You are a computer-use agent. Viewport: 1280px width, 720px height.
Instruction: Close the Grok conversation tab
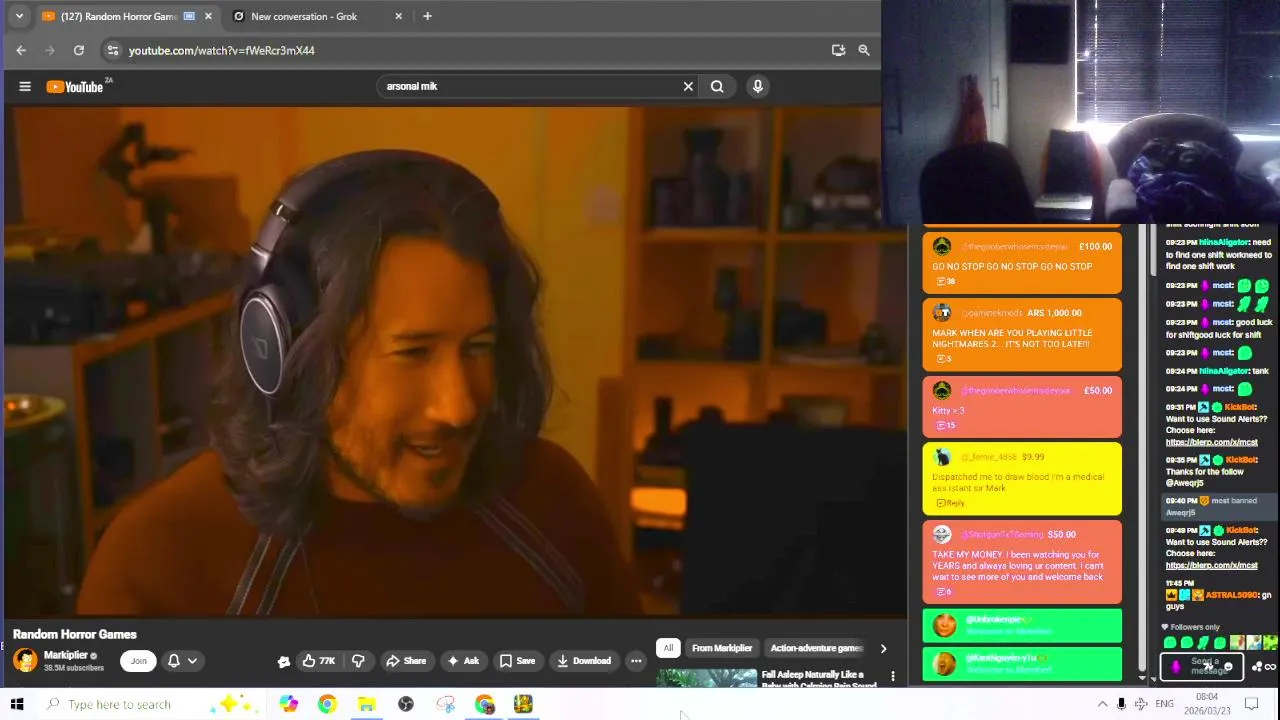(399, 16)
